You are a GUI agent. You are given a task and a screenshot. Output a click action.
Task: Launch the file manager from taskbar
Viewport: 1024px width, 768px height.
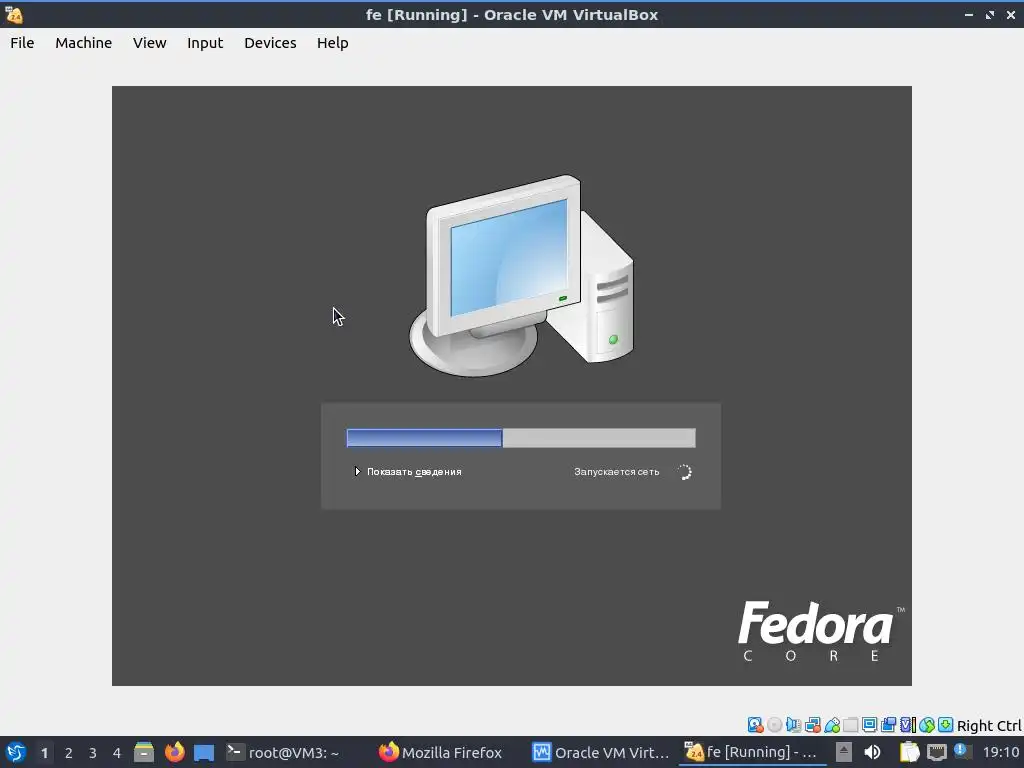click(x=144, y=753)
